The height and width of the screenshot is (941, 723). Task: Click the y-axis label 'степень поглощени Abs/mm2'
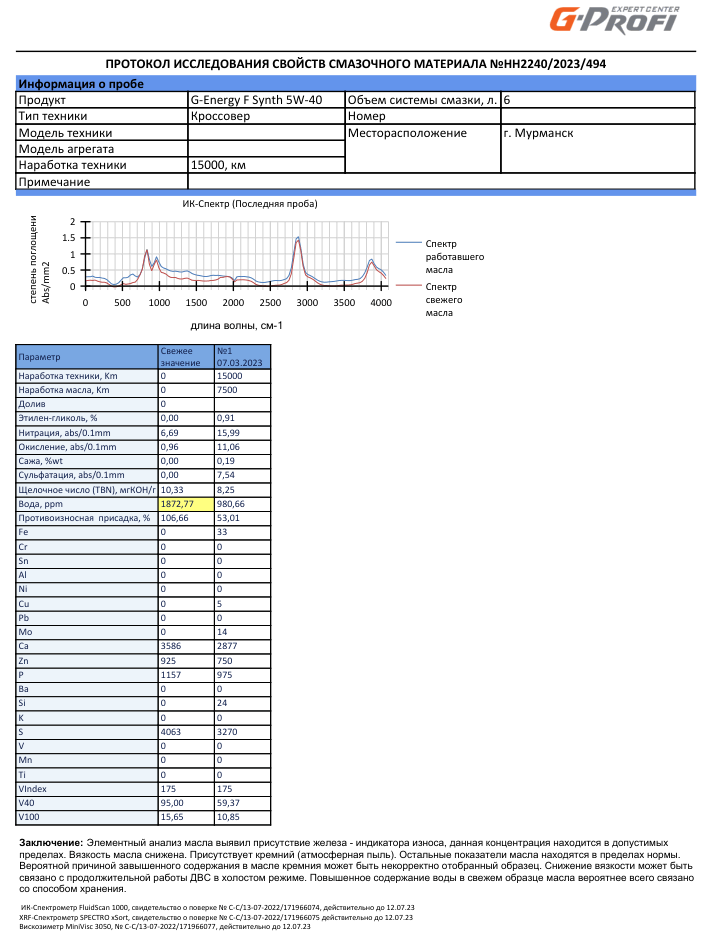click(x=40, y=259)
